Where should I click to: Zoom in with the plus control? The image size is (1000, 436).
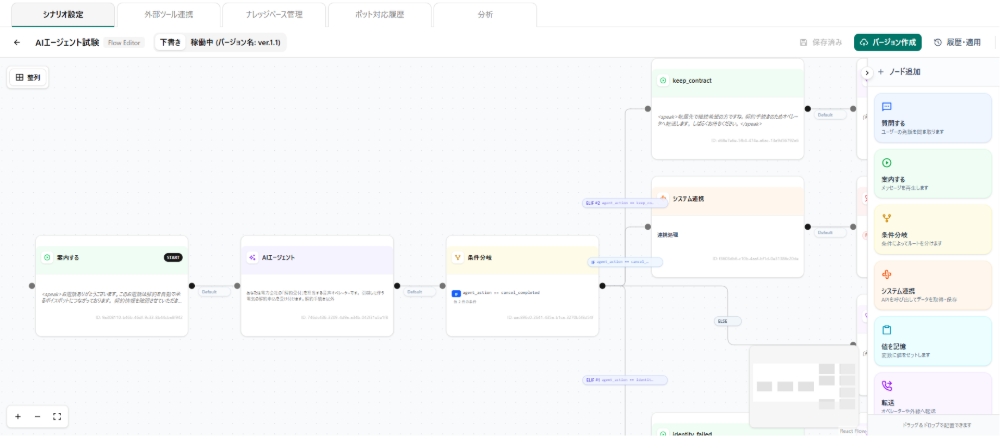pyautogui.click(x=18, y=416)
